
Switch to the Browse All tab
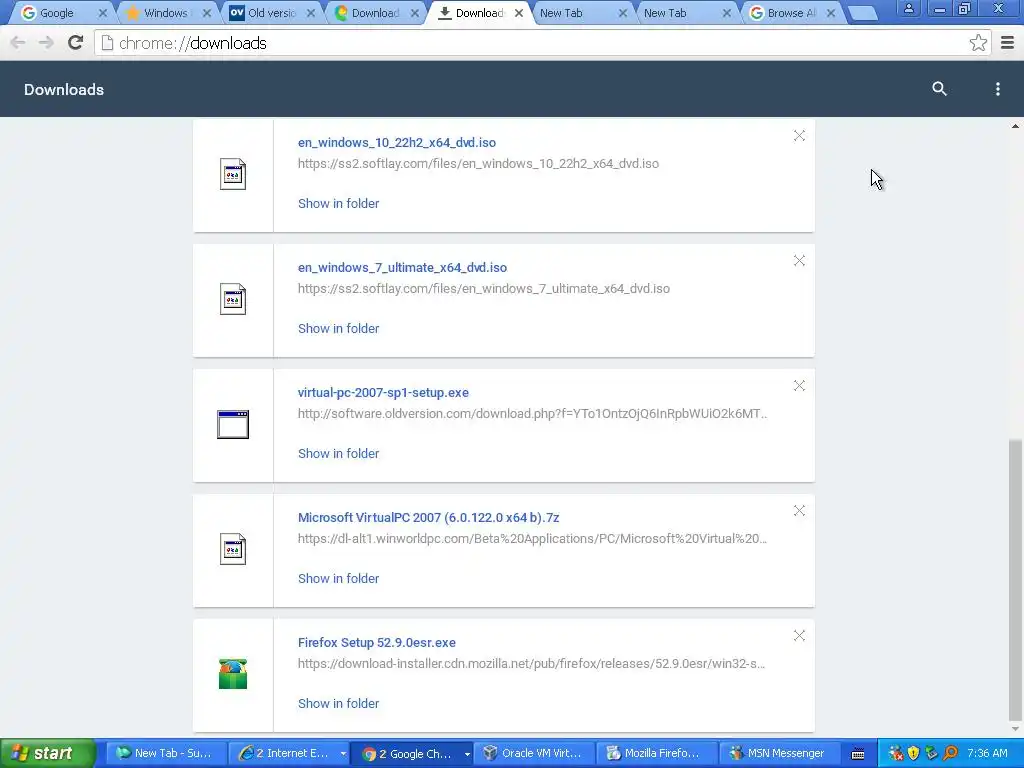790,13
